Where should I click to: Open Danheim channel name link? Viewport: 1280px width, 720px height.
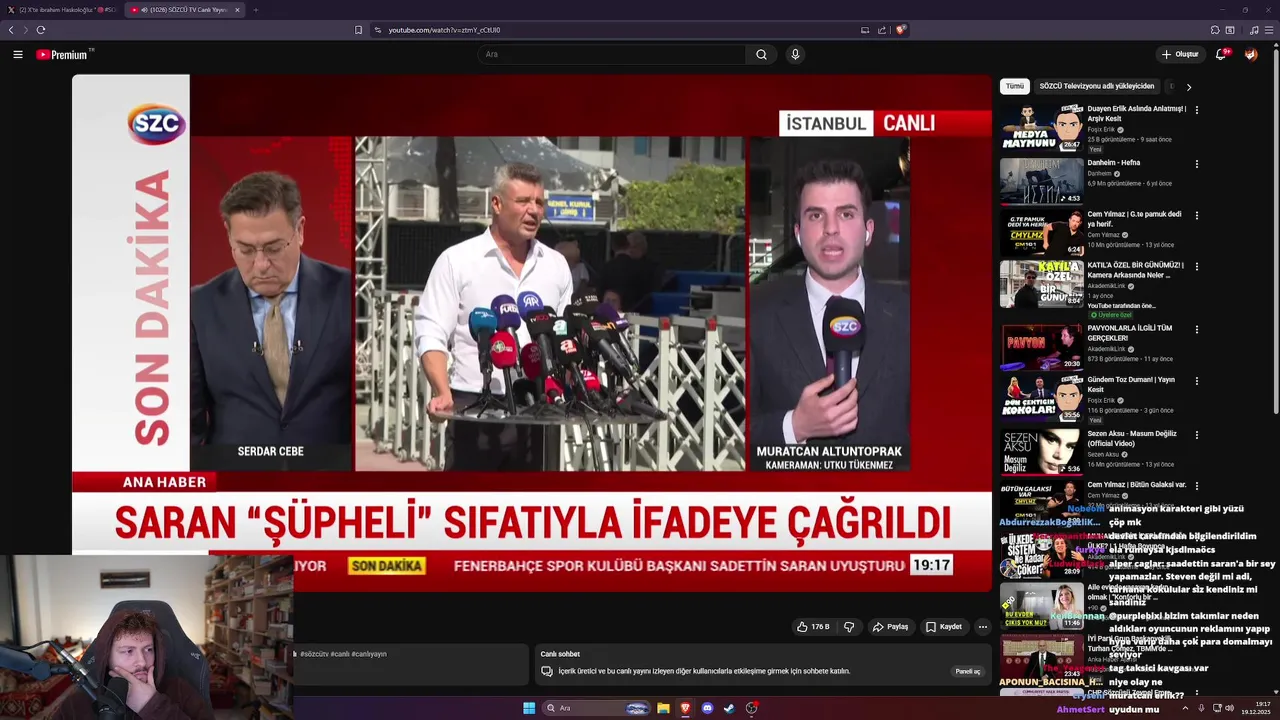[x=1100, y=173]
